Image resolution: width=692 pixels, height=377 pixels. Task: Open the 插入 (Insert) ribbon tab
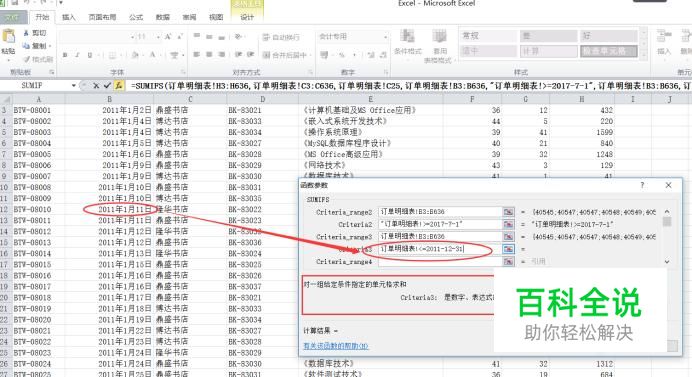coord(68,17)
